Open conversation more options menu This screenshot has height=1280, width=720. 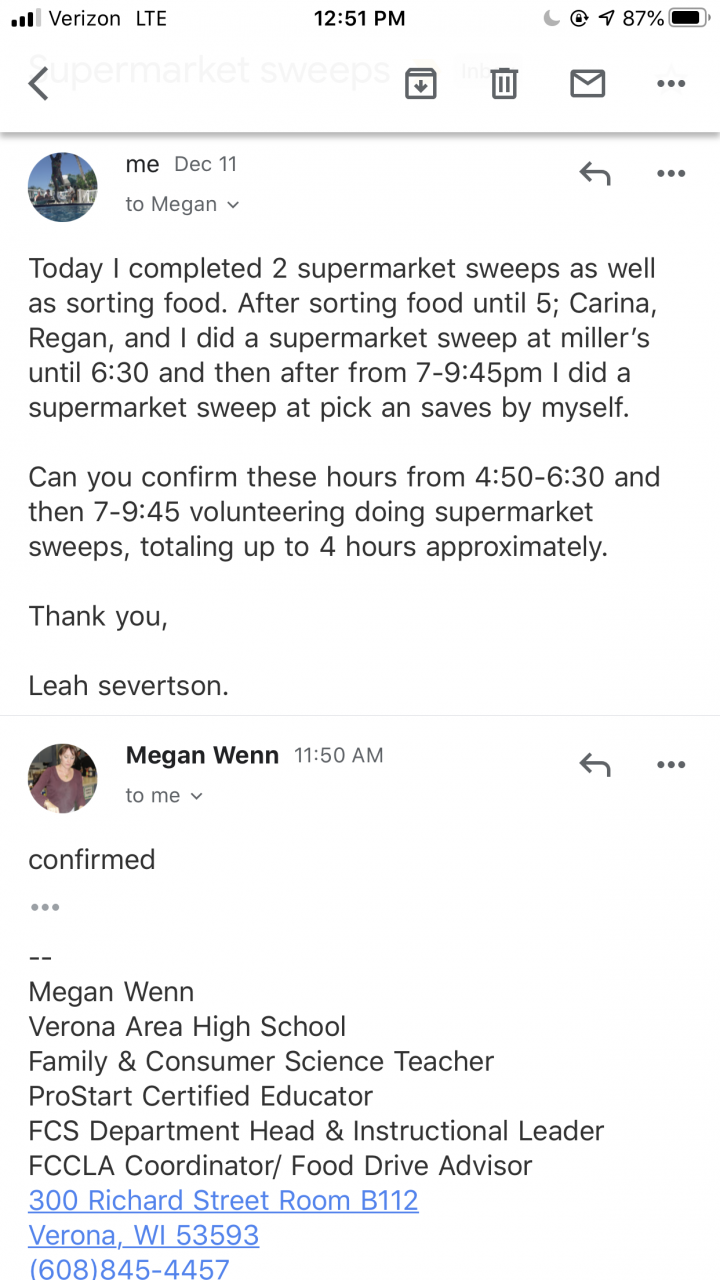coord(670,84)
